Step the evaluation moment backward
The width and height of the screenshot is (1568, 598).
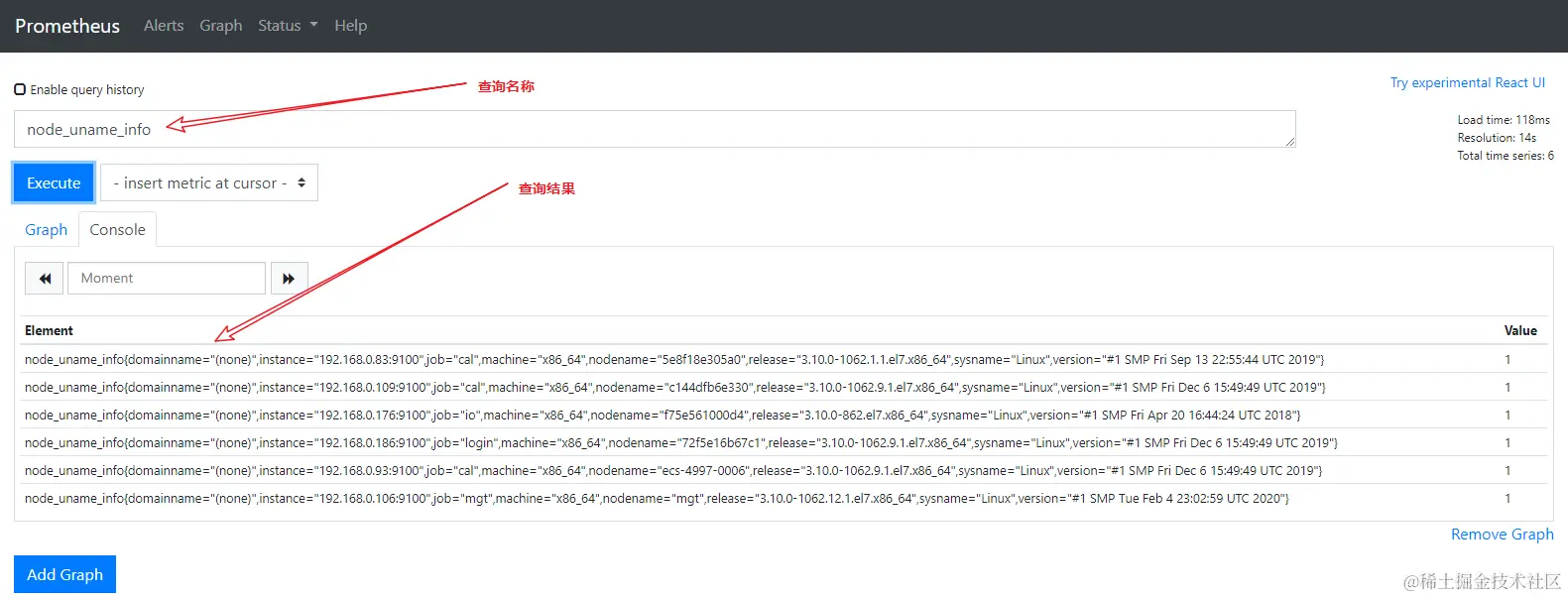pos(45,279)
